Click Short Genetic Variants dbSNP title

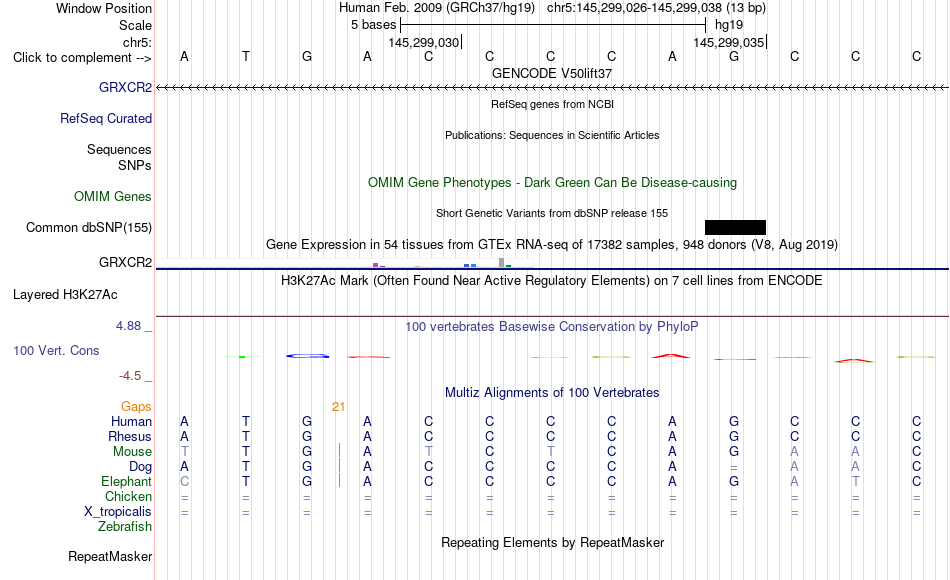(x=552, y=213)
